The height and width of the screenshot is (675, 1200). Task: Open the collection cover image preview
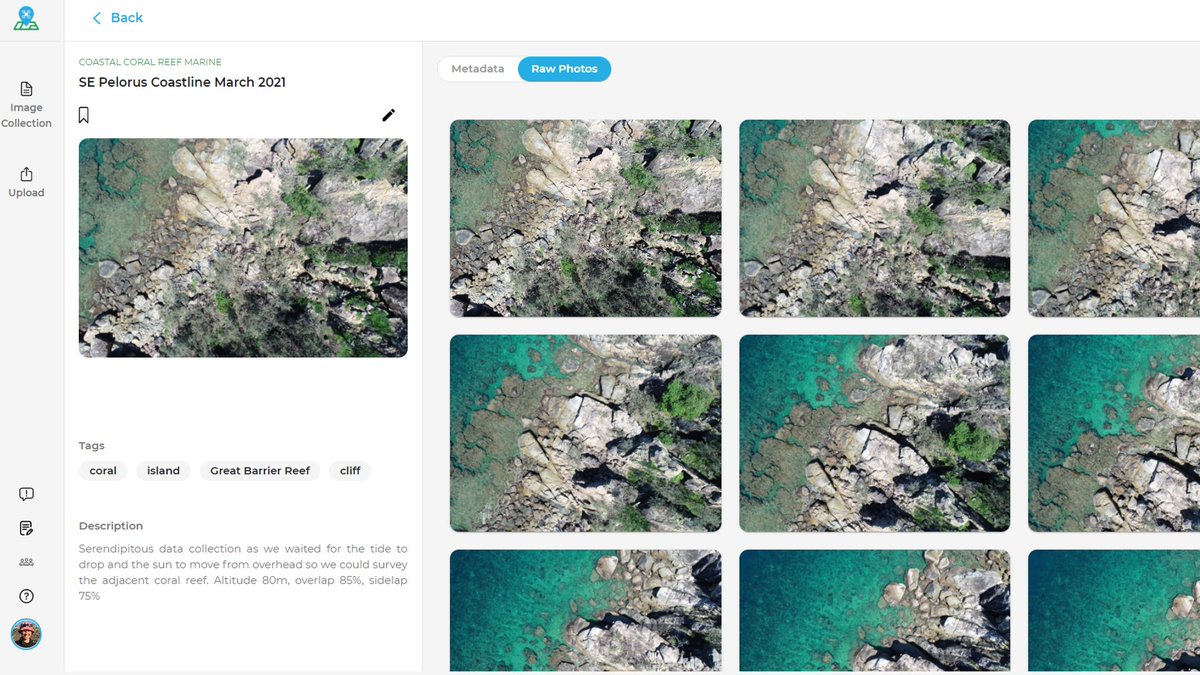243,248
